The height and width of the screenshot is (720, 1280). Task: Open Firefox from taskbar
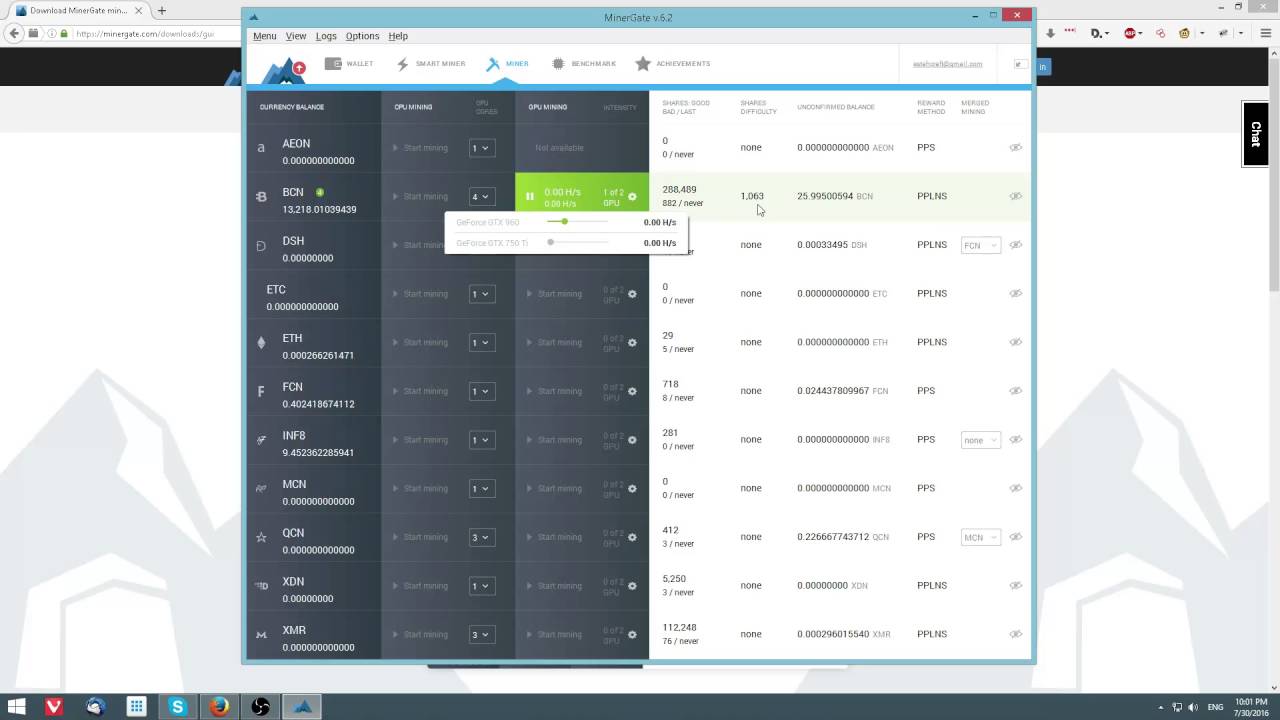tap(219, 707)
